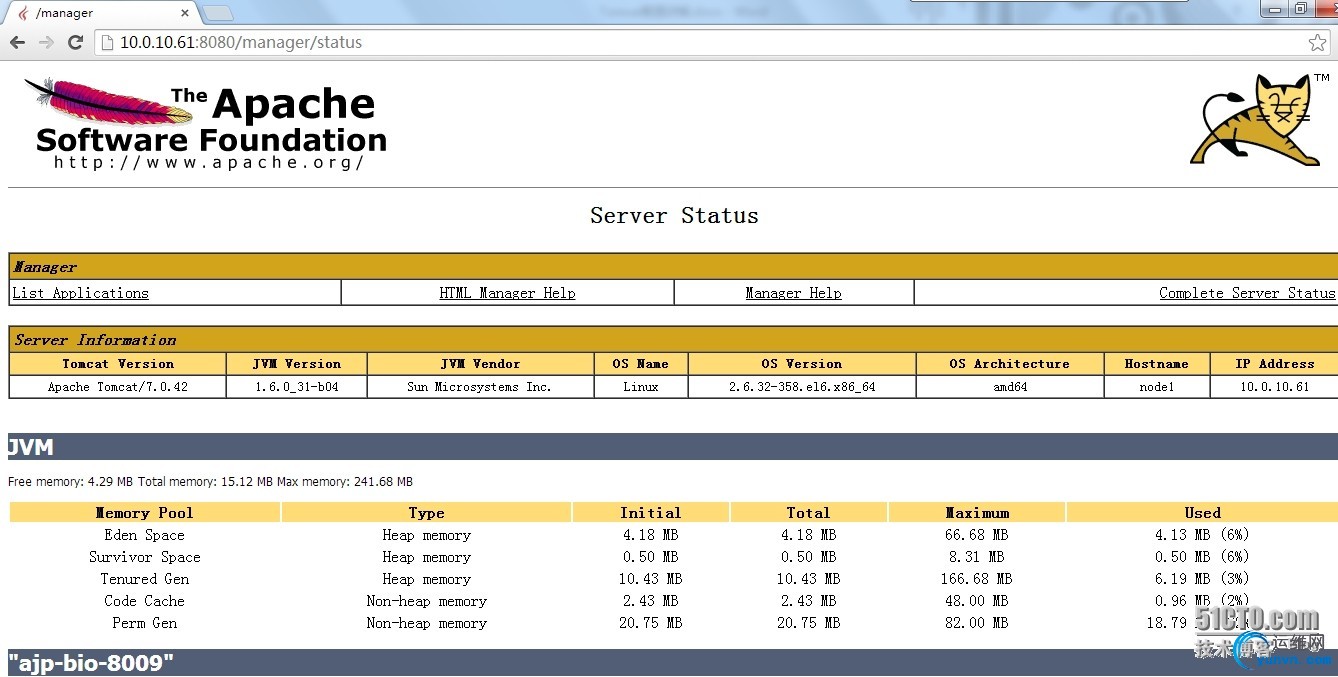The image size is (1338, 677).
Task: Click the JVM Version column header
Action: click(x=296, y=364)
